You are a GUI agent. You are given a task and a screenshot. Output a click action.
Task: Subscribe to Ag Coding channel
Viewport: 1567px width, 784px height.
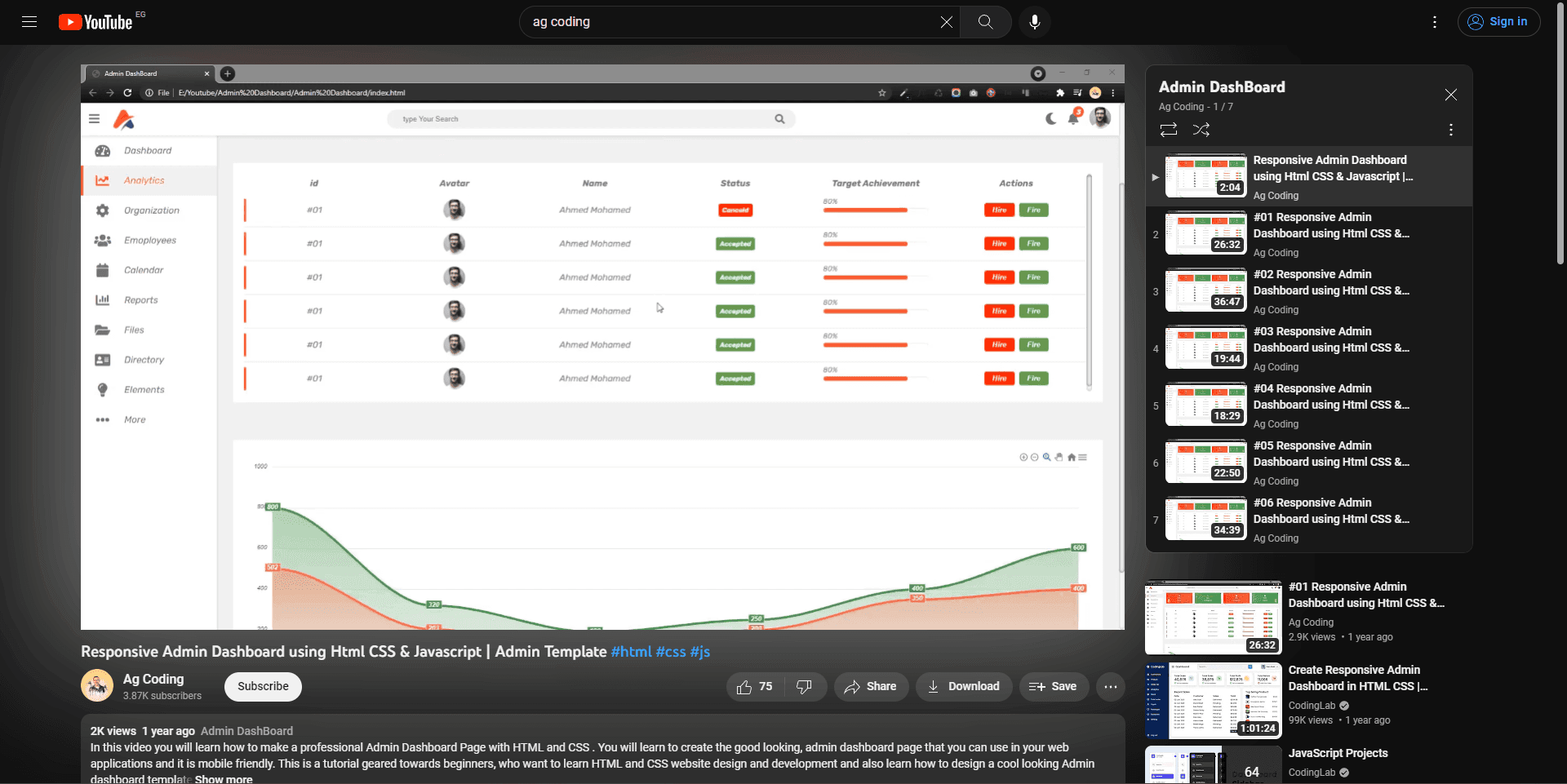point(263,686)
